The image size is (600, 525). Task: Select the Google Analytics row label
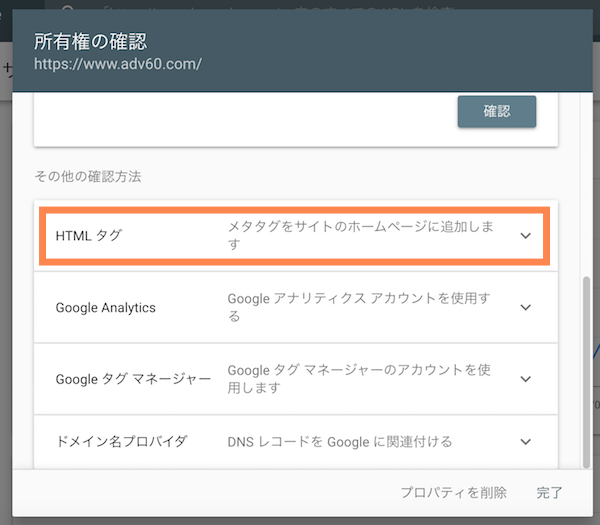tap(106, 308)
